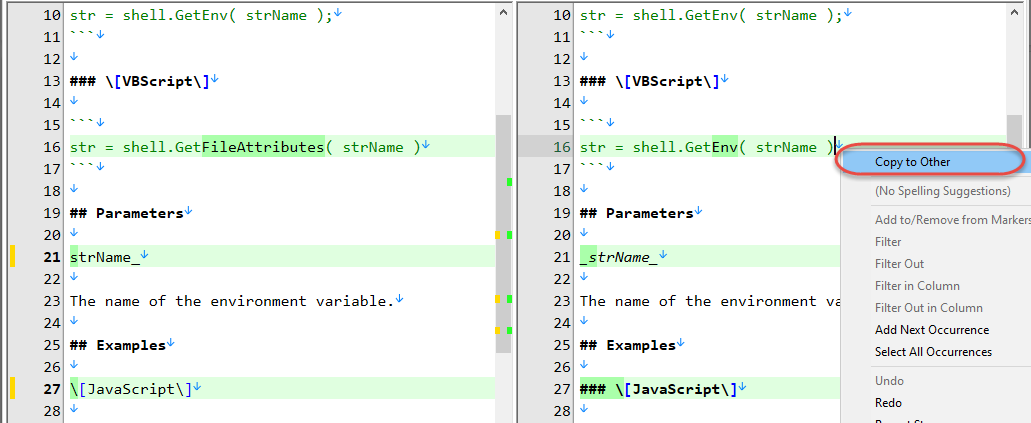Image resolution: width=1031 pixels, height=423 pixels.
Task: Click line number 16 in right pane
Action: [x=562, y=147]
